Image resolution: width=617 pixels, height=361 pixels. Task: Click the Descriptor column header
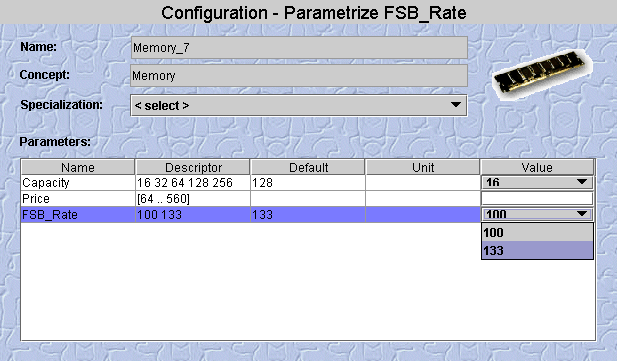click(x=193, y=167)
